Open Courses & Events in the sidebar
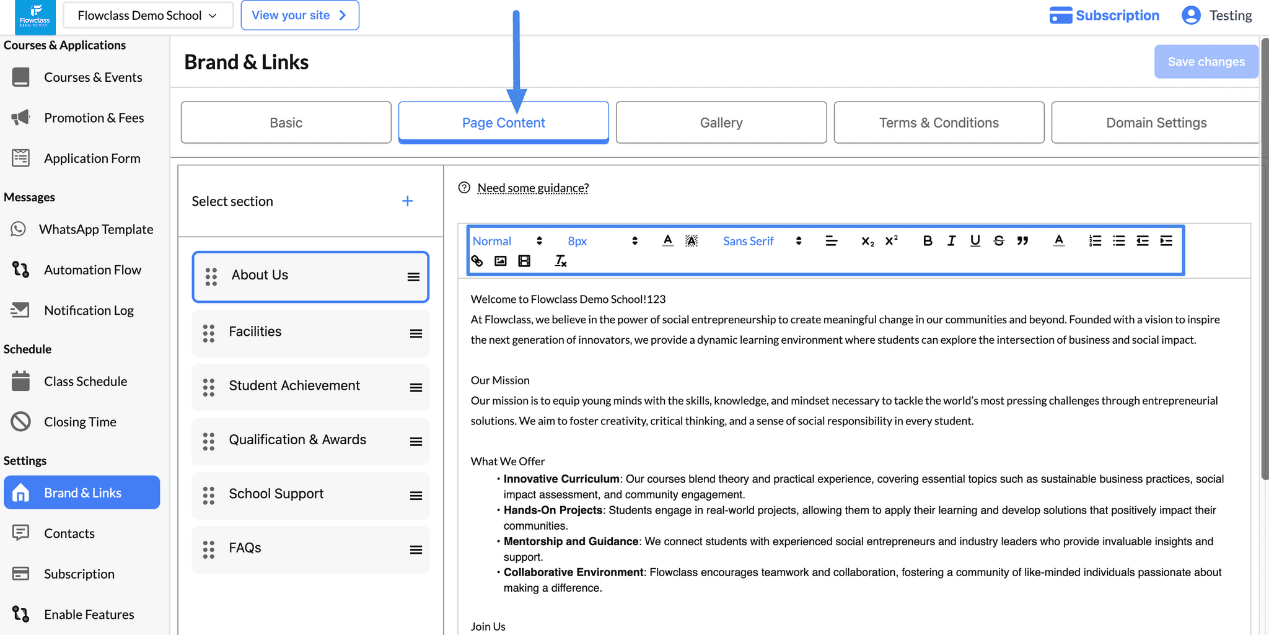The height and width of the screenshot is (635, 1269). pos(80,77)
